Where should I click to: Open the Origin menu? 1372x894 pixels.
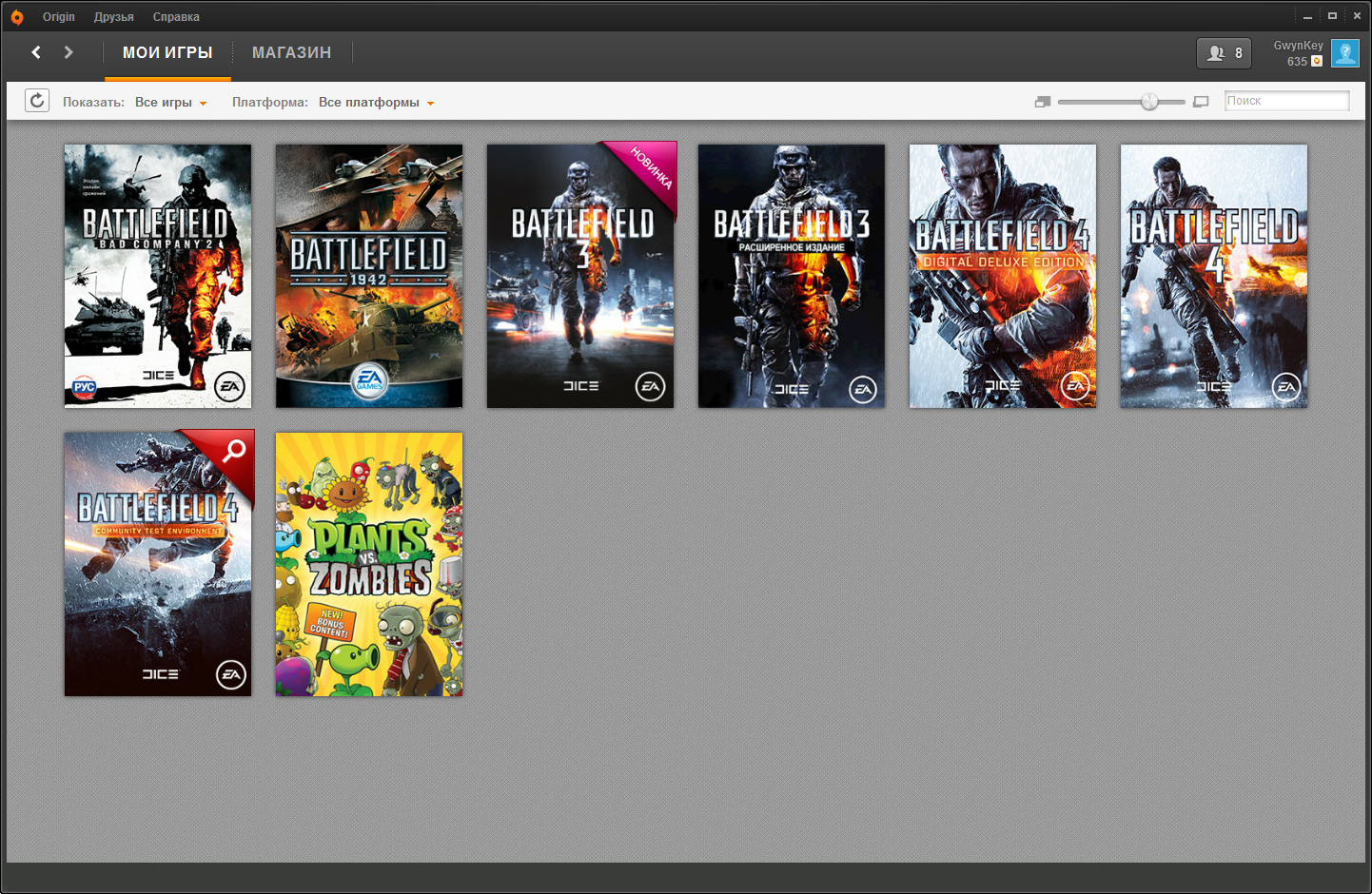click(x=58, y=17)
